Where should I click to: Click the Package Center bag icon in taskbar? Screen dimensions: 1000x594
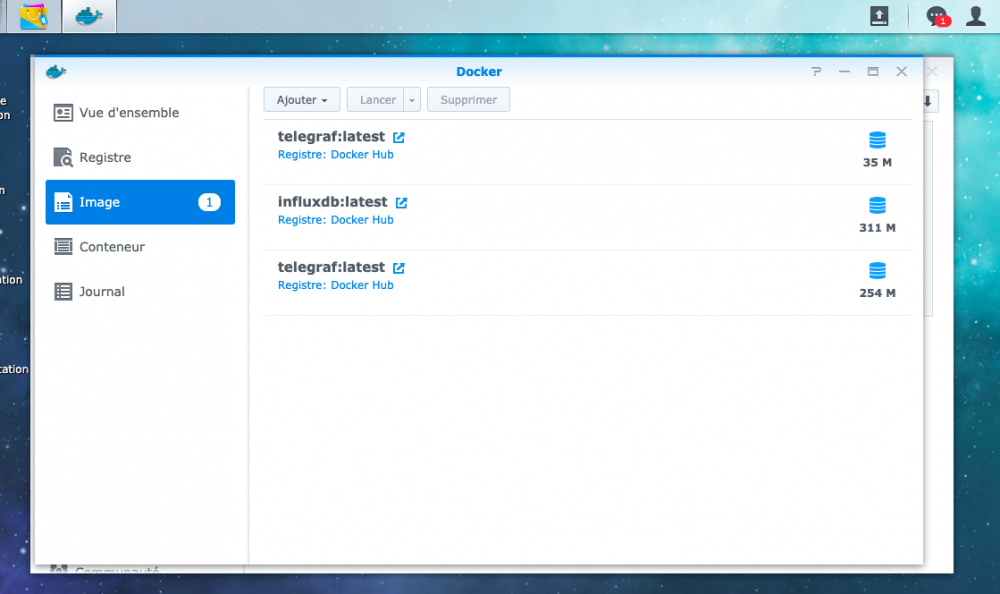click(x=34, y=16)
